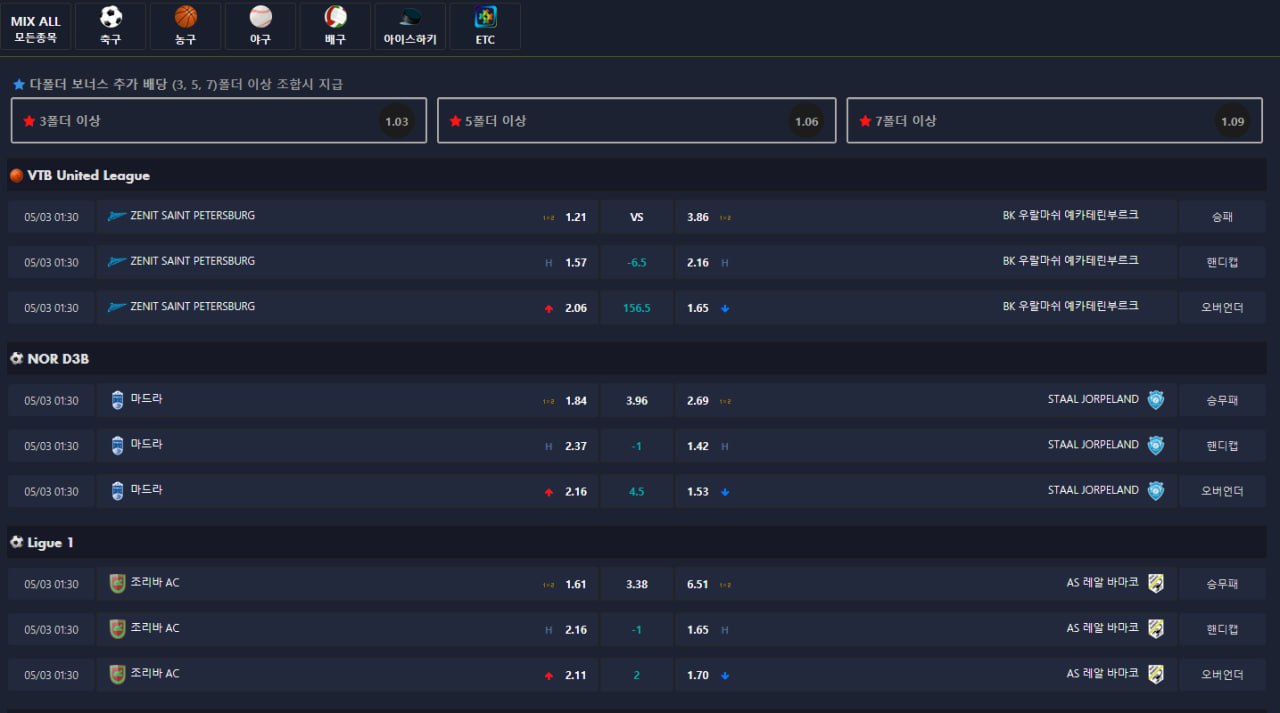Click the 핸디캡 label in the NOR D3B section

(1222, 446)
